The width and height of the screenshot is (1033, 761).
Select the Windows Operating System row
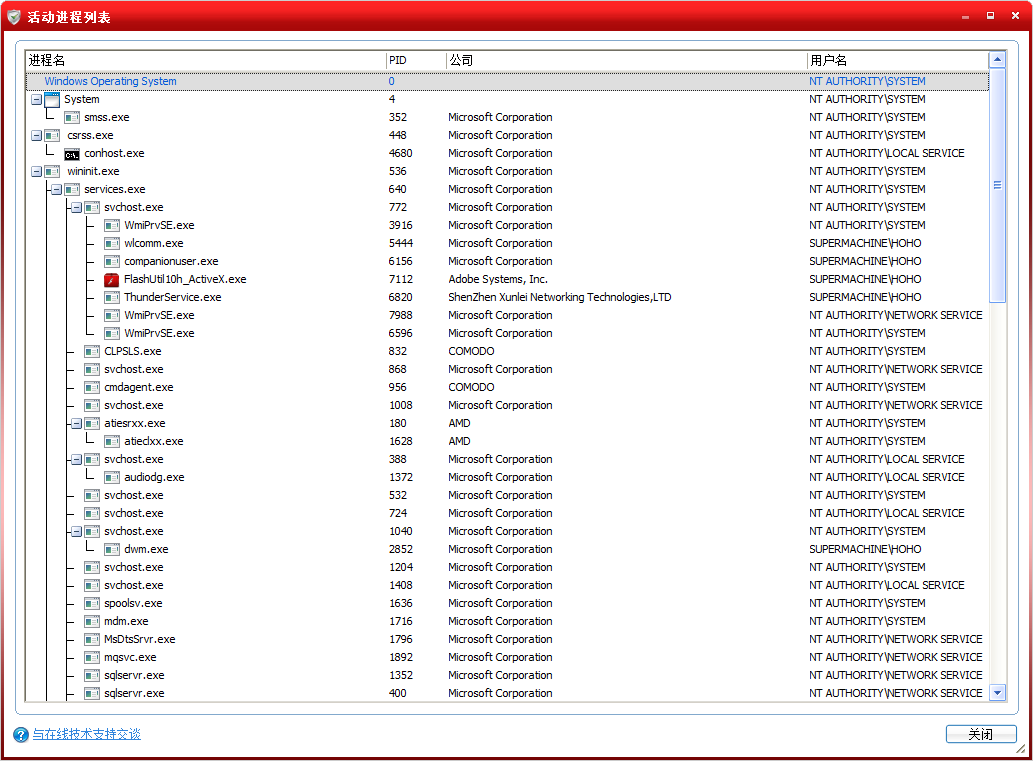click(x=507, y=82)
